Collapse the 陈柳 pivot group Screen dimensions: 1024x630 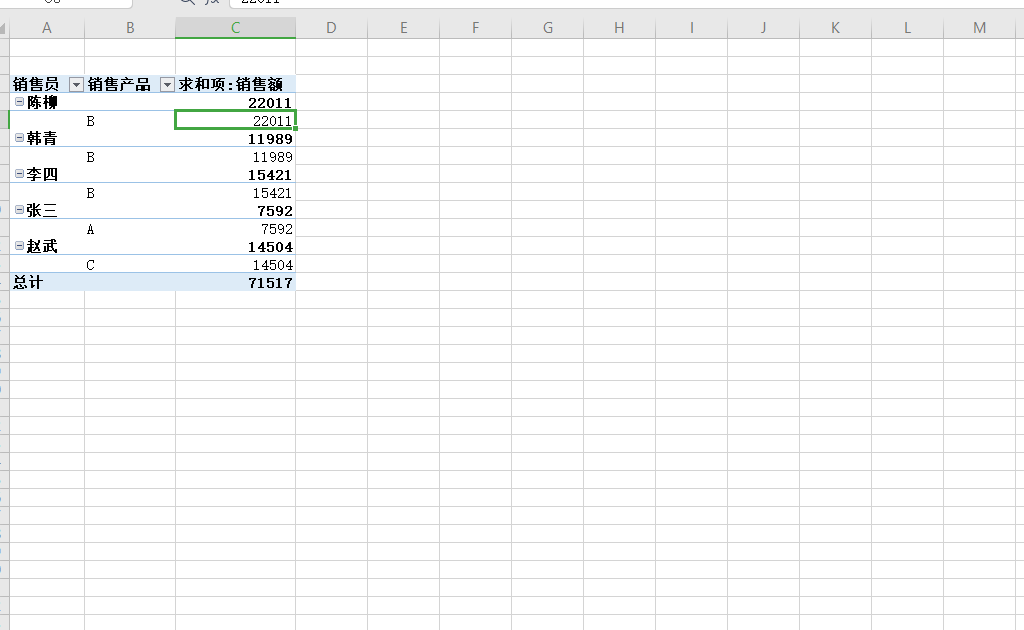[19, 102]
